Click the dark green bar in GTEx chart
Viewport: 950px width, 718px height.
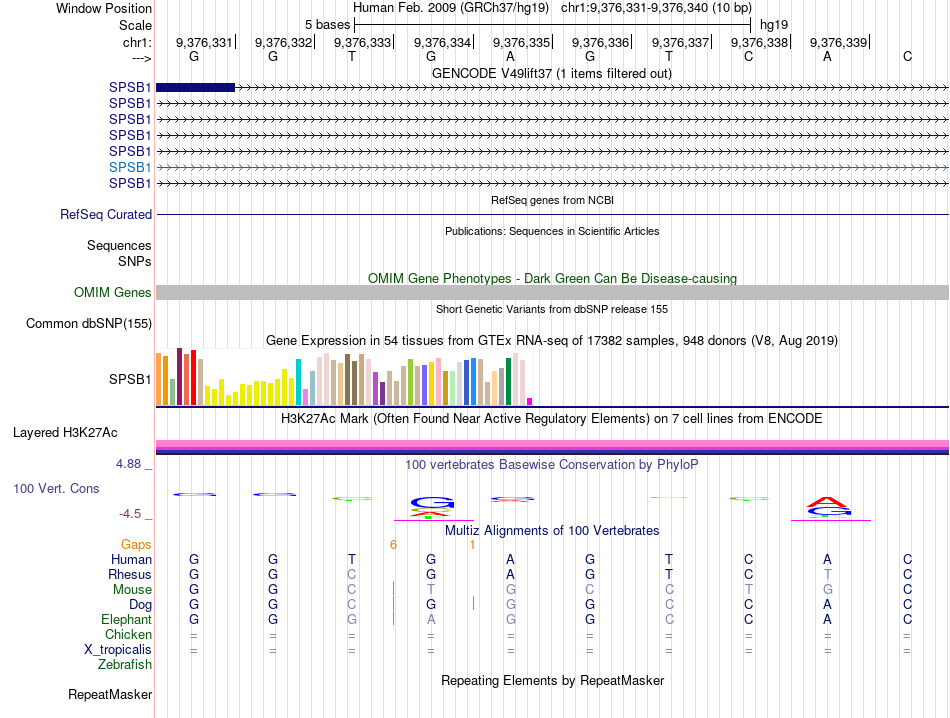point(508,381)
